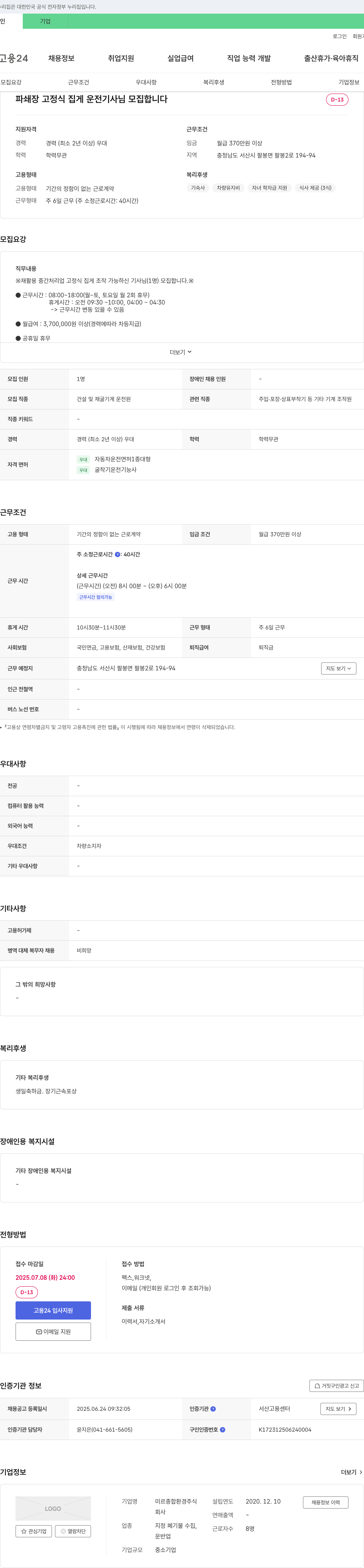
Task: Click the 로그인 link
Action: pos(340,36)
